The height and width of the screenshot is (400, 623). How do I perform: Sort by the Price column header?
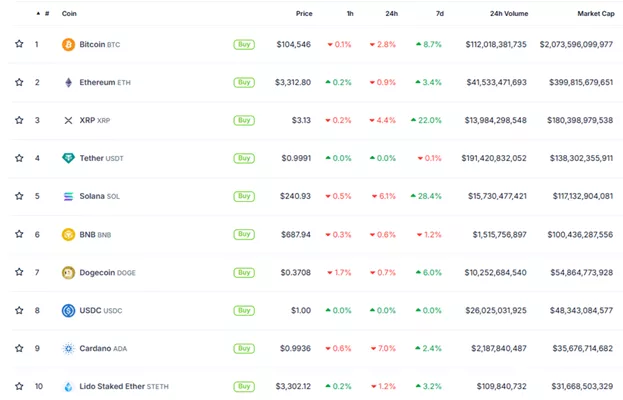point(304,14)
